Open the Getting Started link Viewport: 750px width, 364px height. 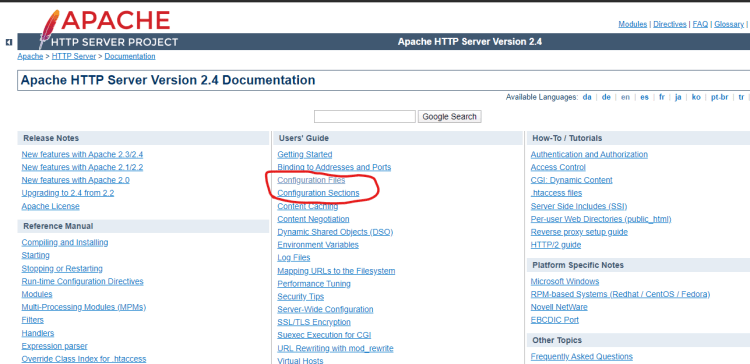coord(305,154)
